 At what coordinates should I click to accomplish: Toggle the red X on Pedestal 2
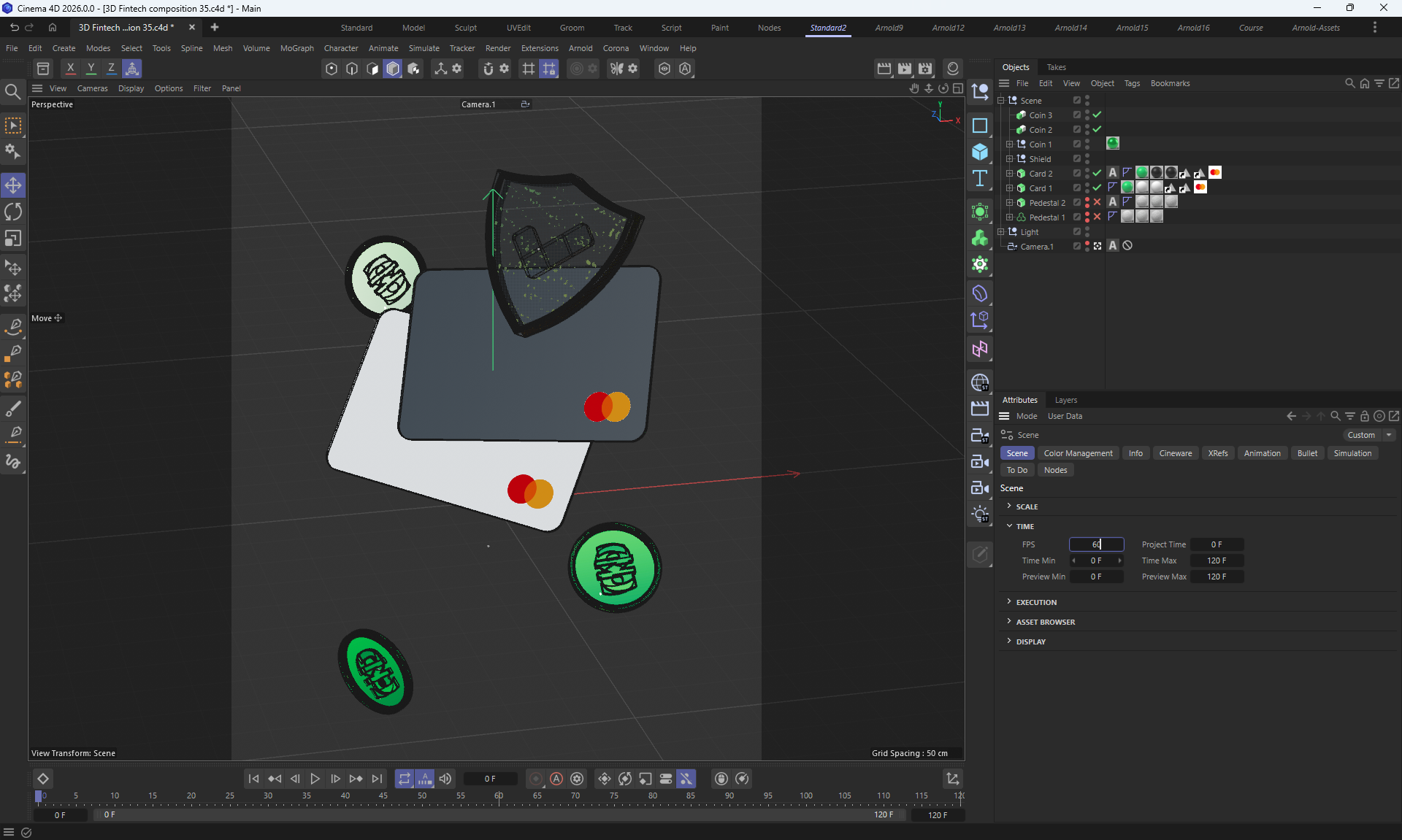click(x=1097, y=203)
